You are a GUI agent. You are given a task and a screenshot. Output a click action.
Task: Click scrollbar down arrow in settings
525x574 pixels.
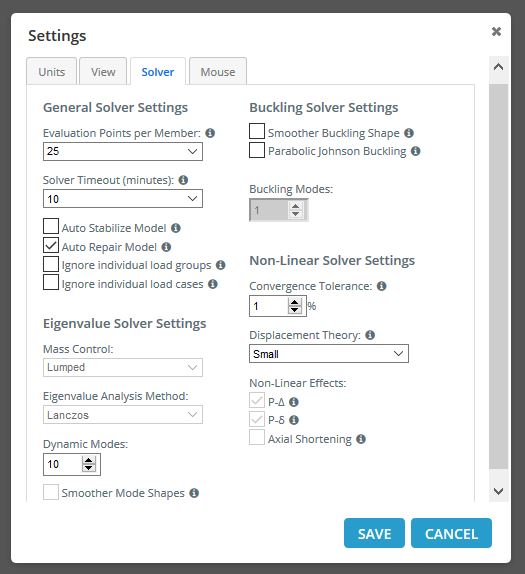498,491
